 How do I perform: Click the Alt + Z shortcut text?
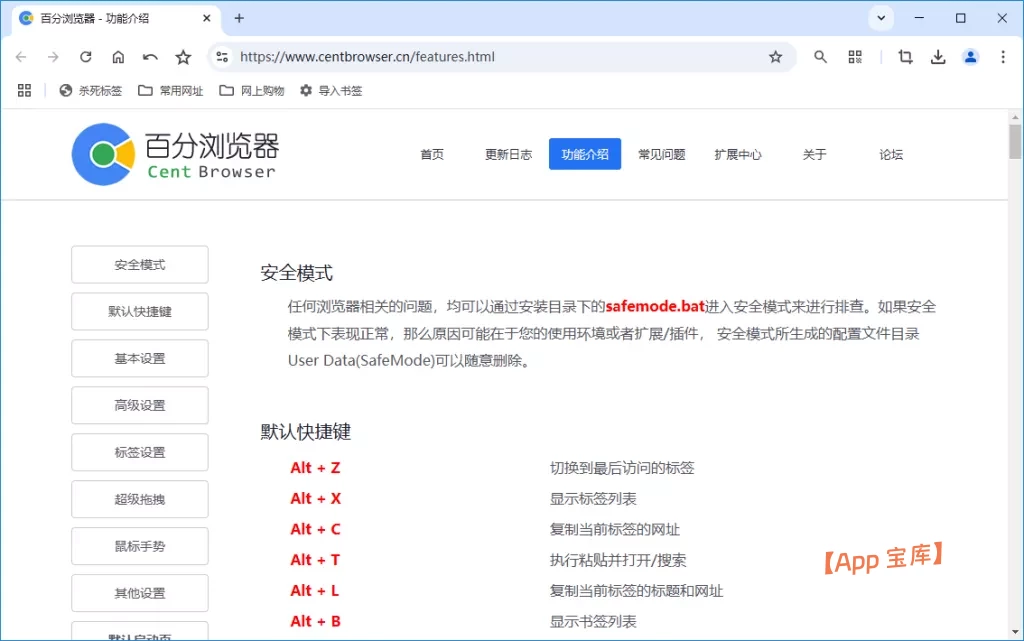pyautogui.click(x=315, y=468)
